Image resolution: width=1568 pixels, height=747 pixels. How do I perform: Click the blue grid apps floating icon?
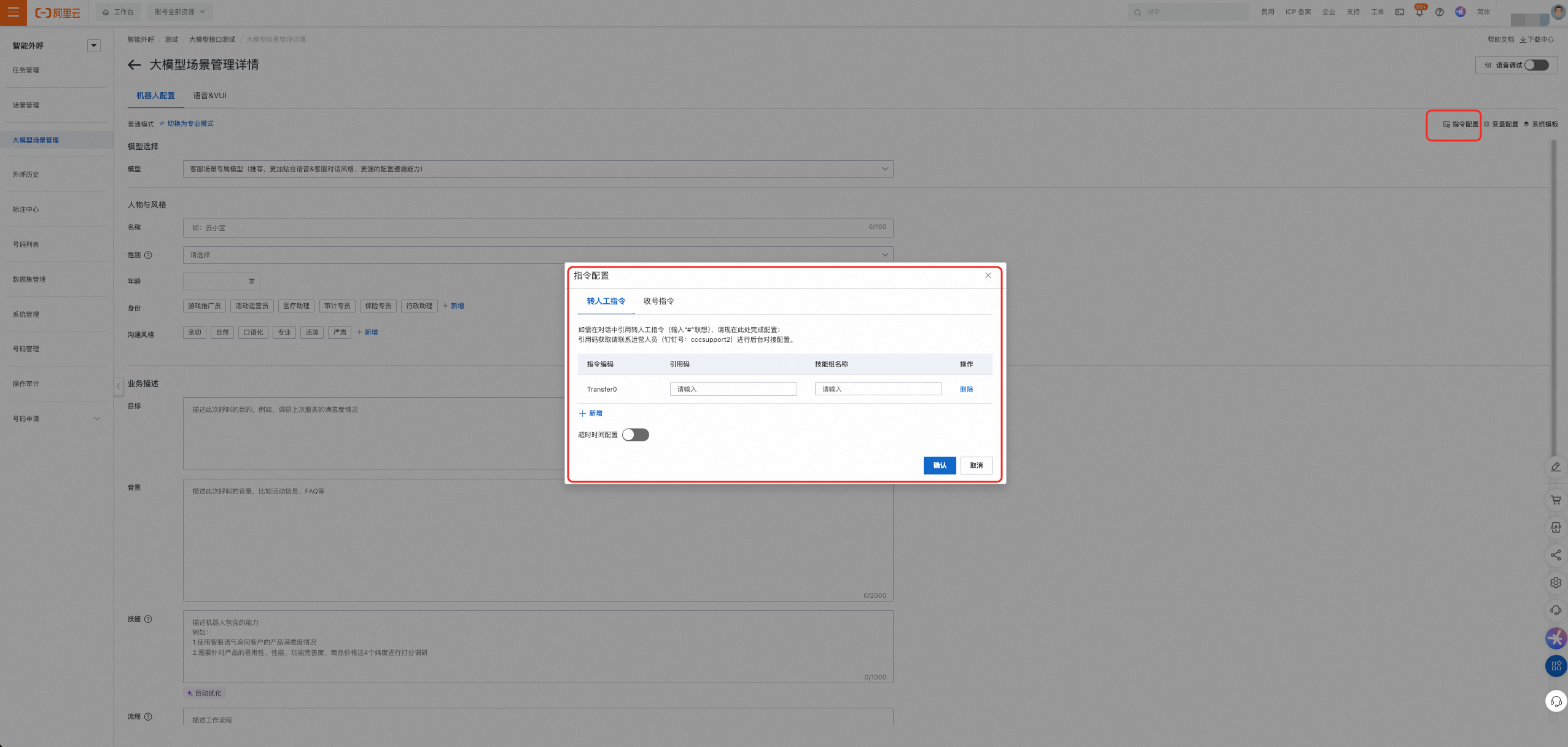[x=1556, y=666]
